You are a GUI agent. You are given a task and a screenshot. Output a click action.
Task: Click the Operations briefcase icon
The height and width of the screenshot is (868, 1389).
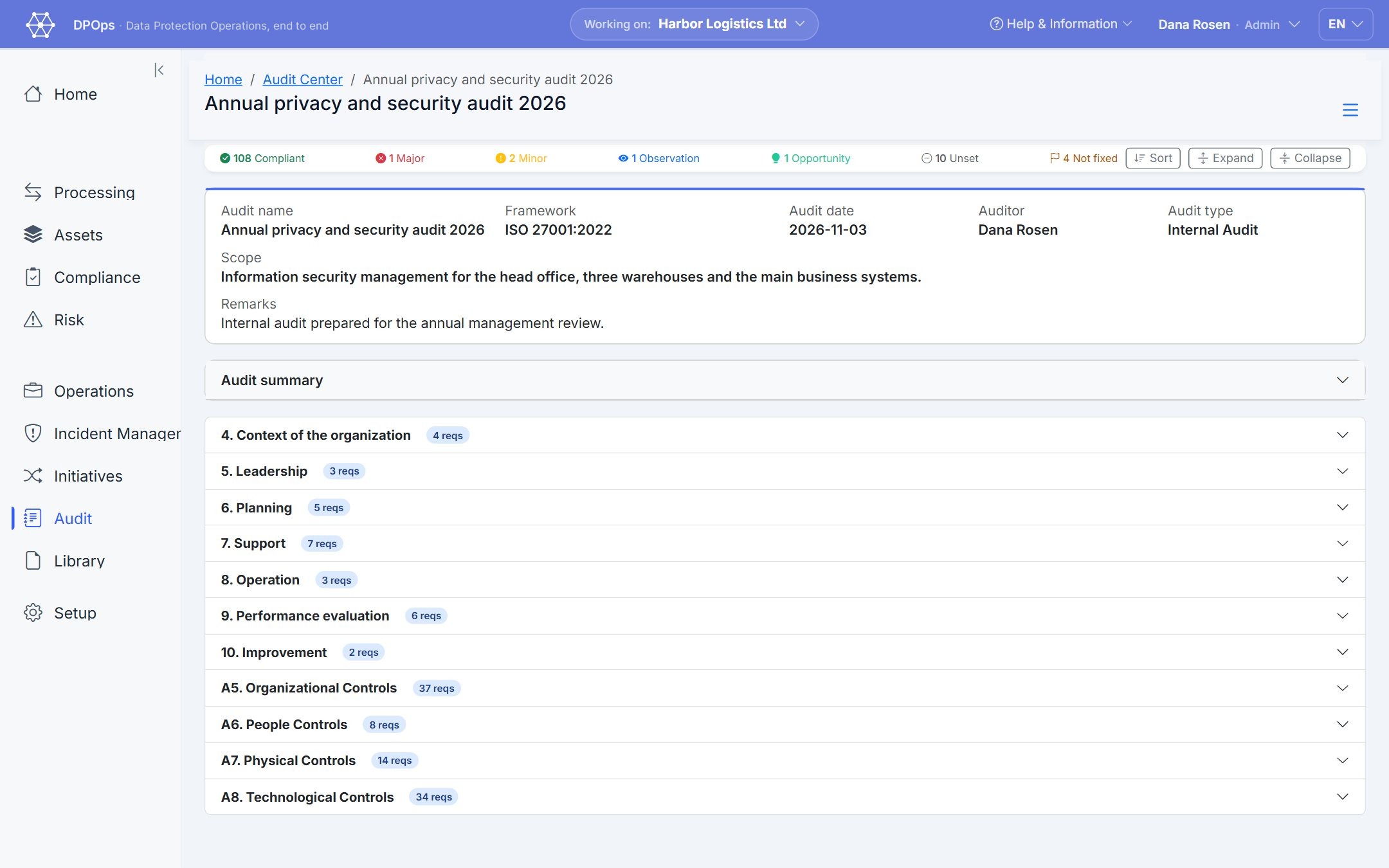click(x=33, y=390)
